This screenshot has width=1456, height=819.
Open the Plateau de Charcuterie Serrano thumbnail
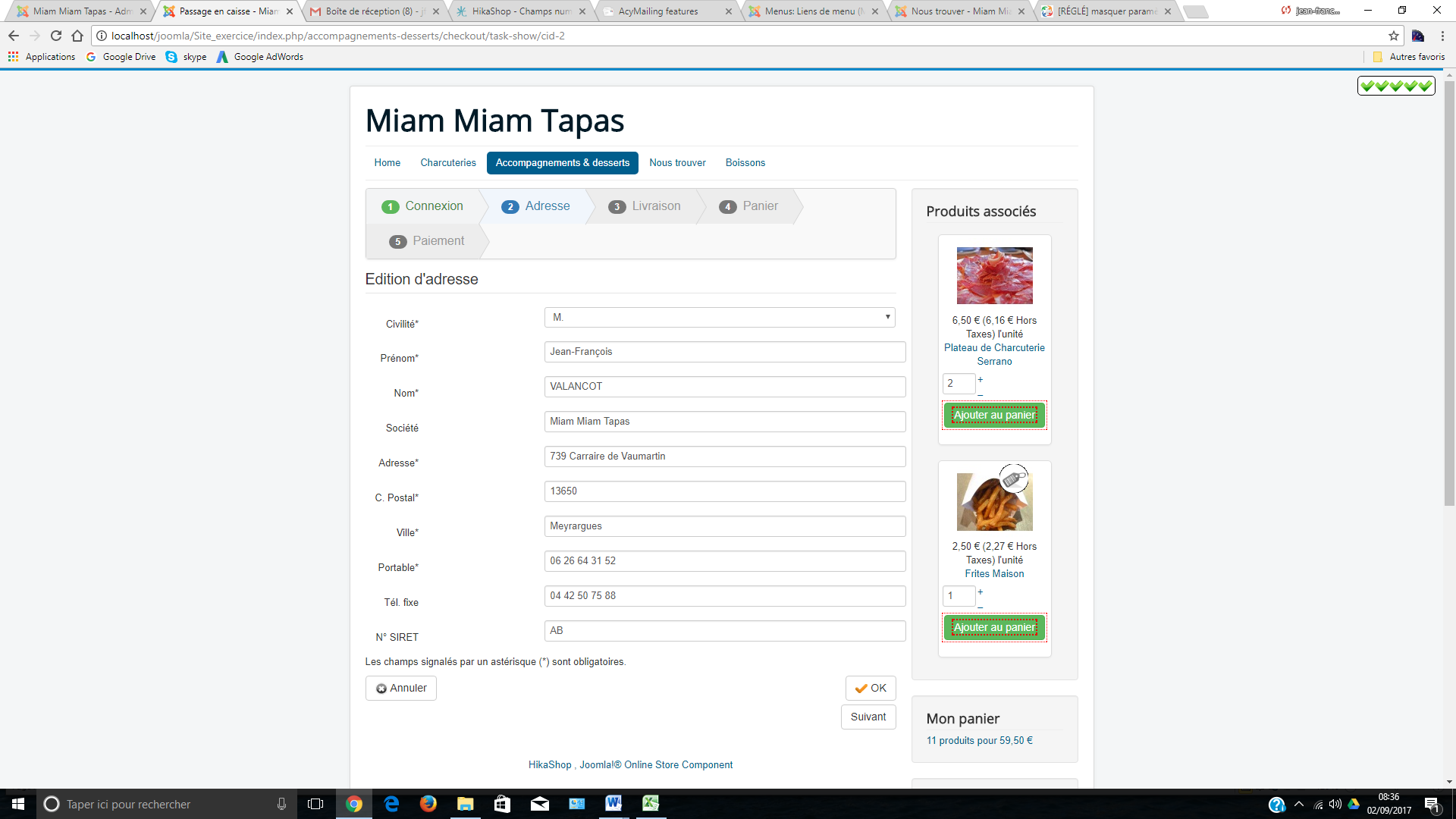[x=994, y=275]
